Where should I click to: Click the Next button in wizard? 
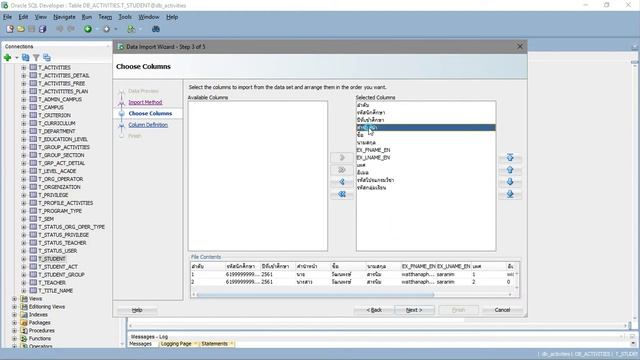[414, 310]
